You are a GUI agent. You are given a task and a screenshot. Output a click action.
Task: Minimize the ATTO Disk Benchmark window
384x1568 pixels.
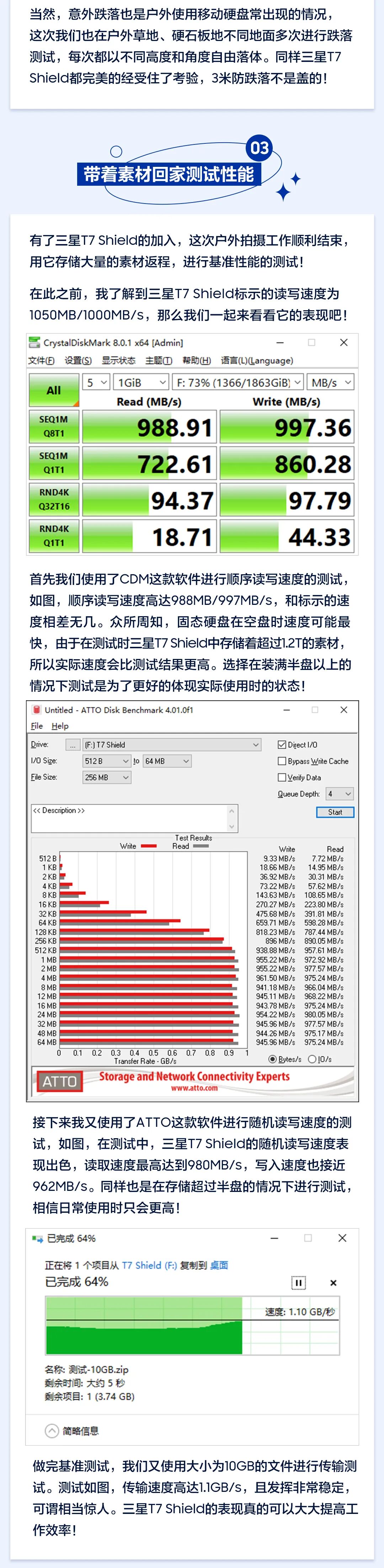click(287, 710)
